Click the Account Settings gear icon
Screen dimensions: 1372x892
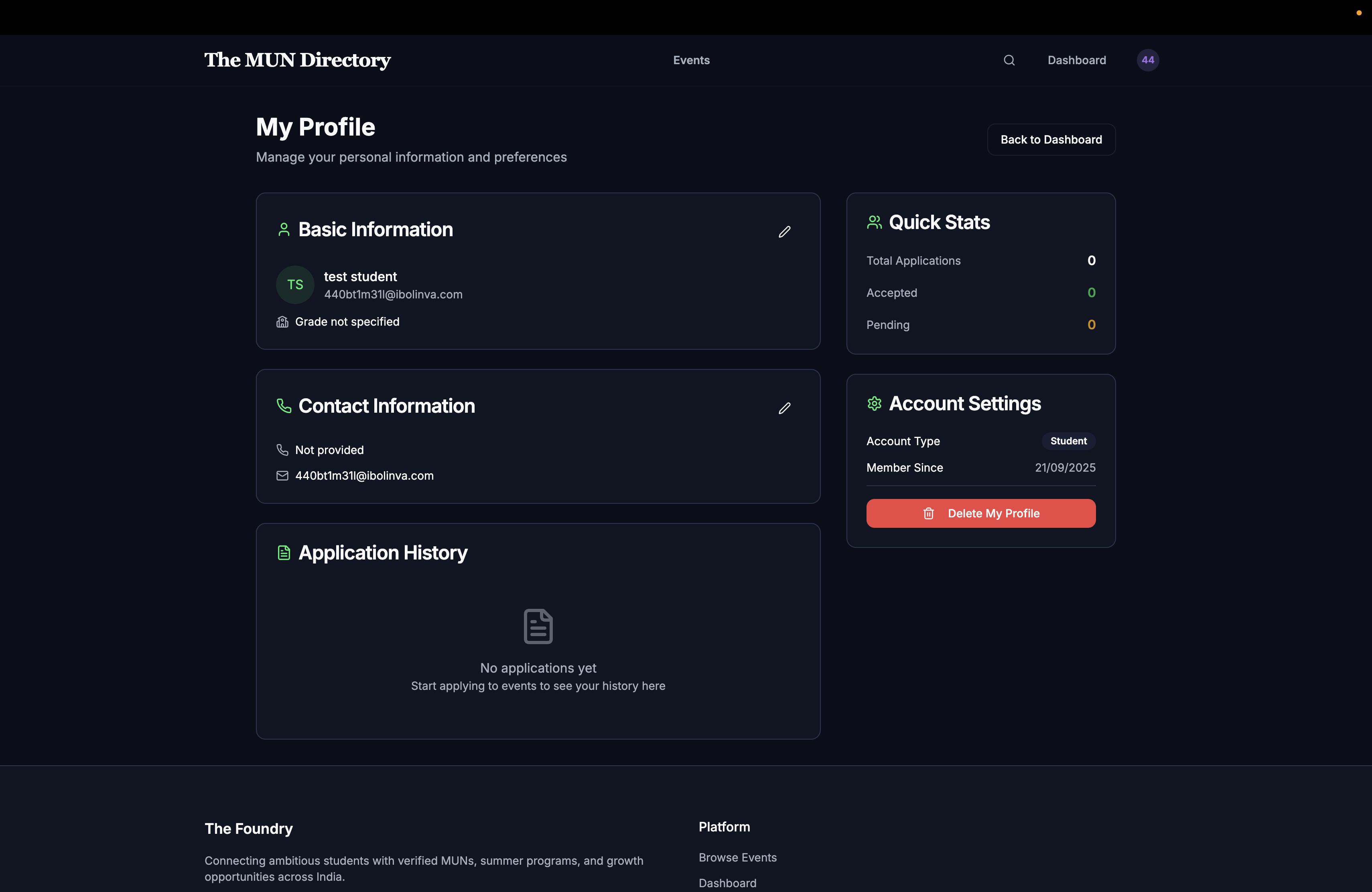point(874,403)
